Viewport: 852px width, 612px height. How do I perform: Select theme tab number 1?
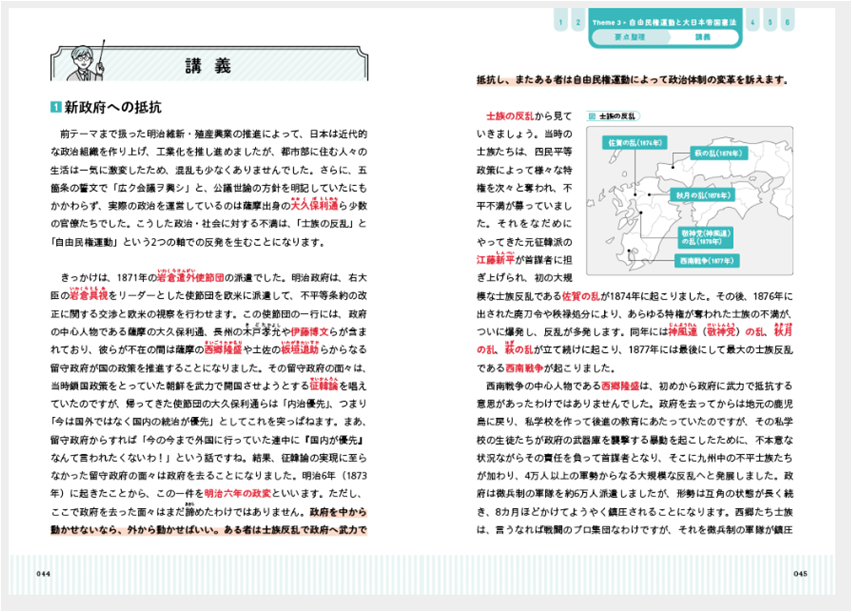pos(564,21)
